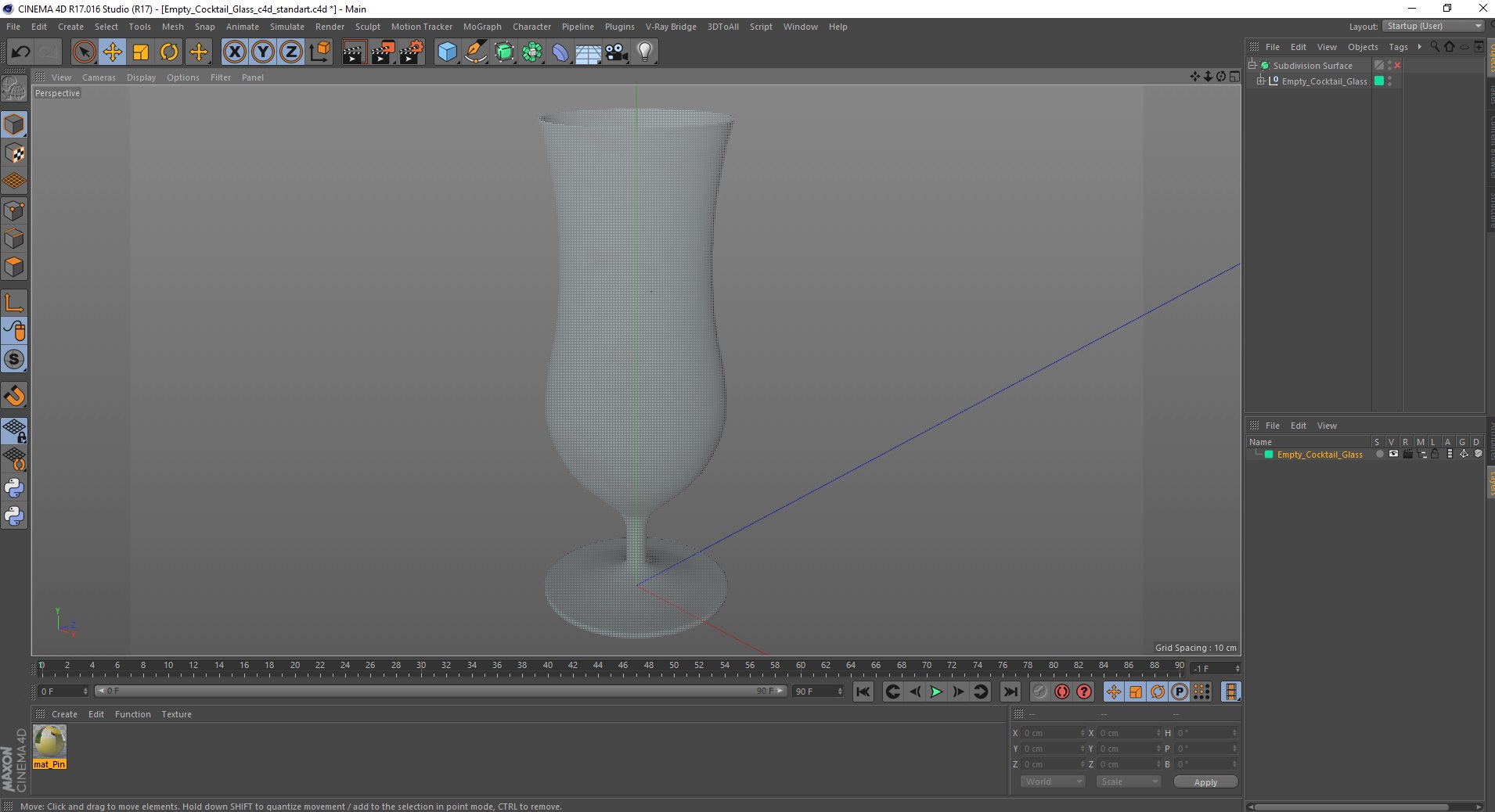Click the timeline preview range slider bar
This screenshot has height=812, width=1495.
click(441, 691)
